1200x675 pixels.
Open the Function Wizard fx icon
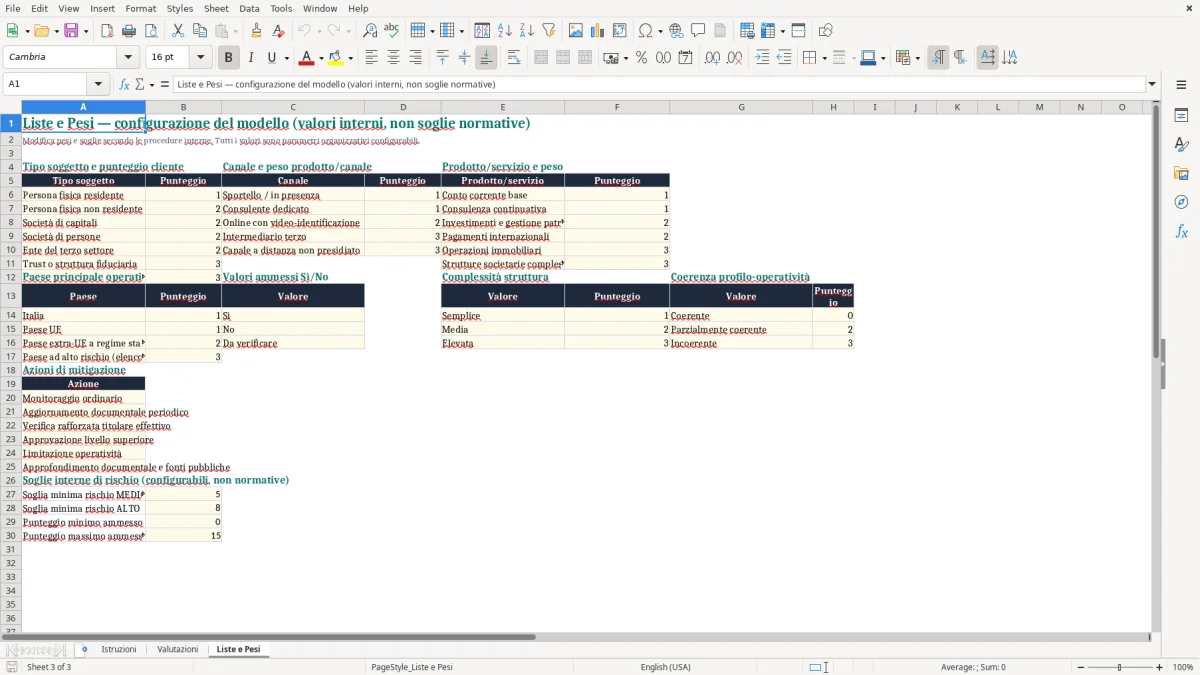tap(125, 84)
